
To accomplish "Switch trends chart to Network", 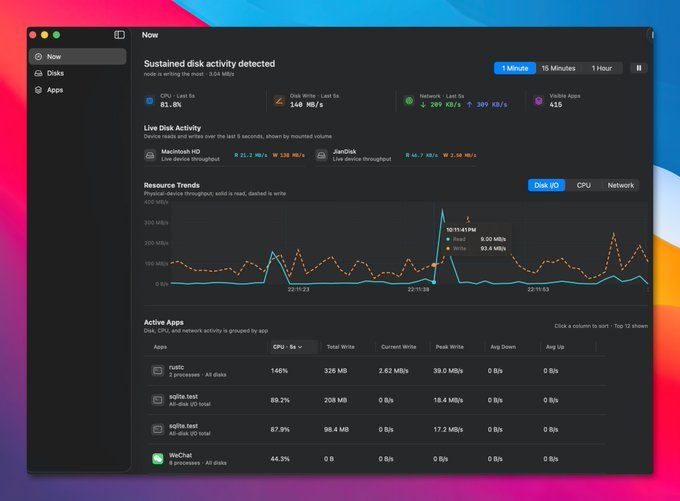I will click(620, 185).
